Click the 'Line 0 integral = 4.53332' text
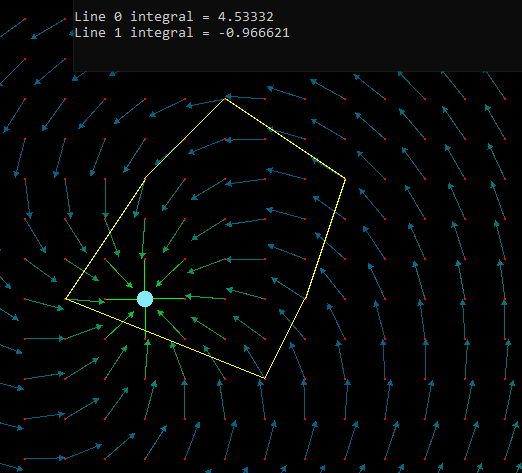The height and width of the screenshot is (473, 522). (x=174, y=17)
